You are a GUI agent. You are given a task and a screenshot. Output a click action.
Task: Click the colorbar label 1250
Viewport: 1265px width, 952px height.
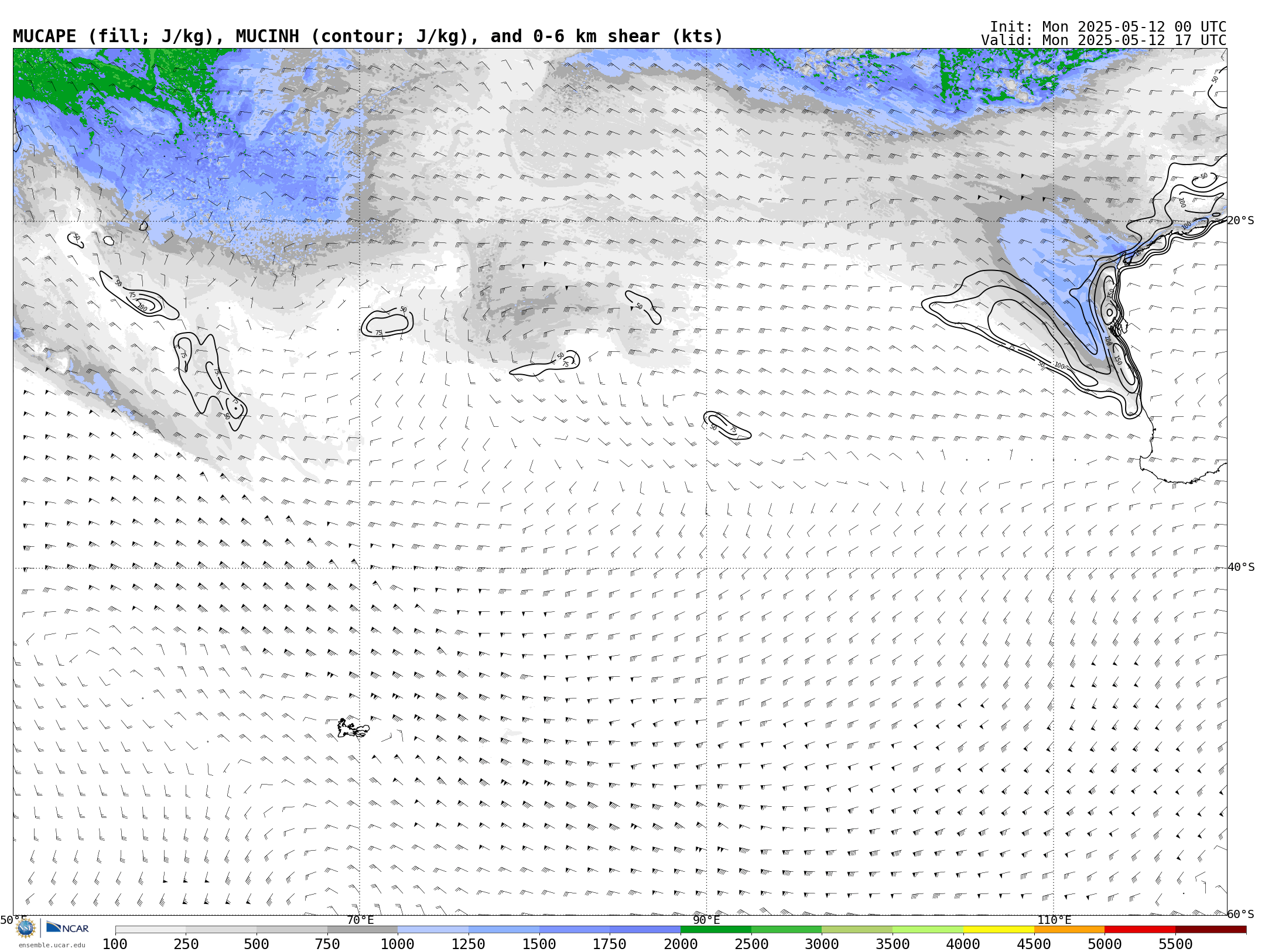point(469,944)
